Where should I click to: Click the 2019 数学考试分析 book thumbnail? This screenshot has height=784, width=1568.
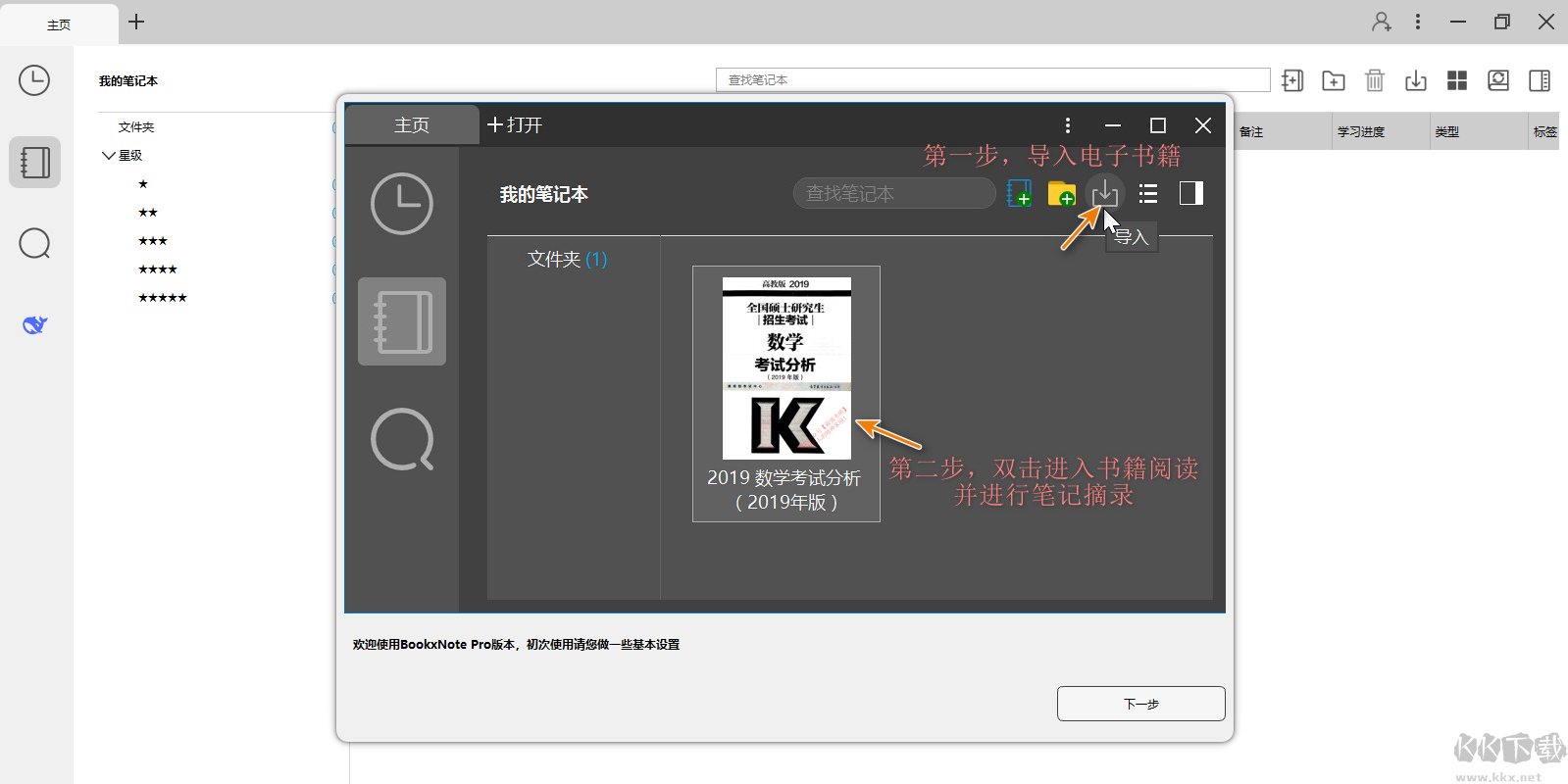coord(786,394)
